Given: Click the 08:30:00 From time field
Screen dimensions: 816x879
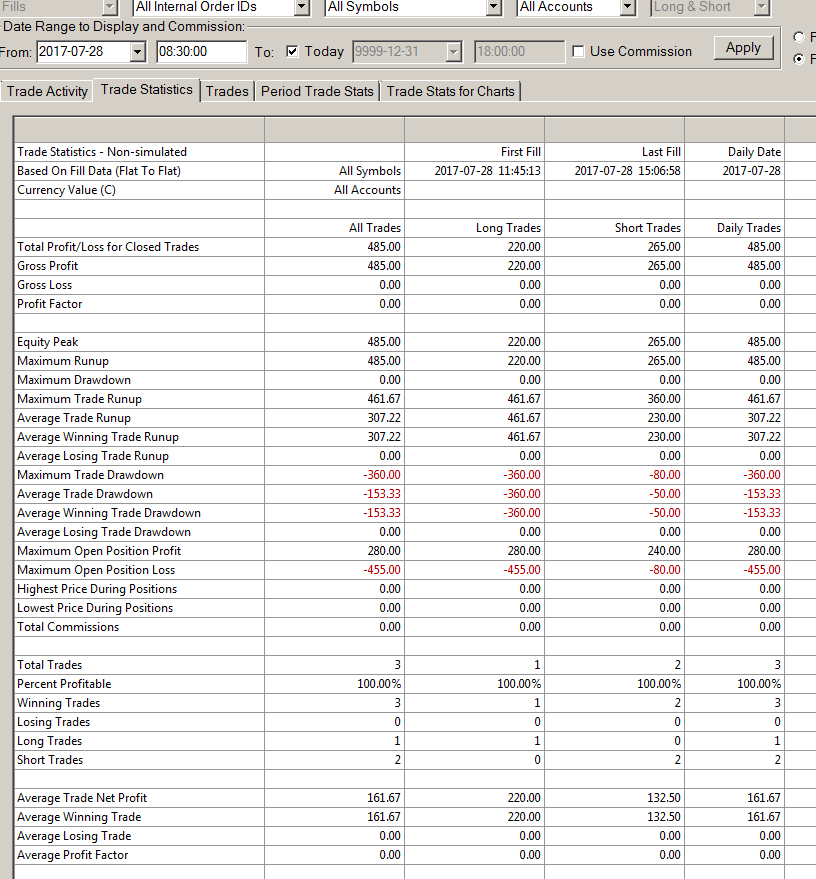Looking at the screenshot, I should pyautogui.click(x=201, y=52).
